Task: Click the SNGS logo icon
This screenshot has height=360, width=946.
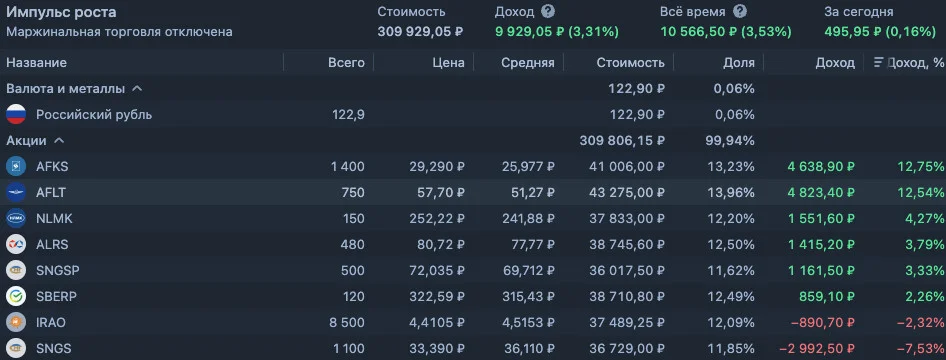Action: (16, 349)
